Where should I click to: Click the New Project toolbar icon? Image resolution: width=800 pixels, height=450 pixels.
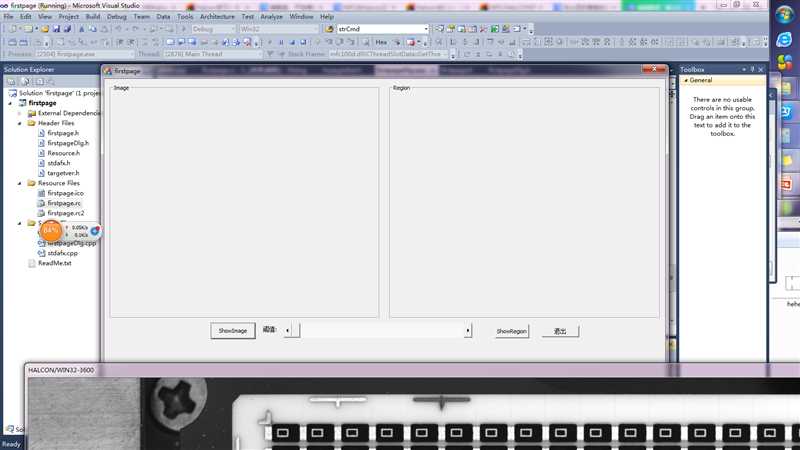click(13, 29)
